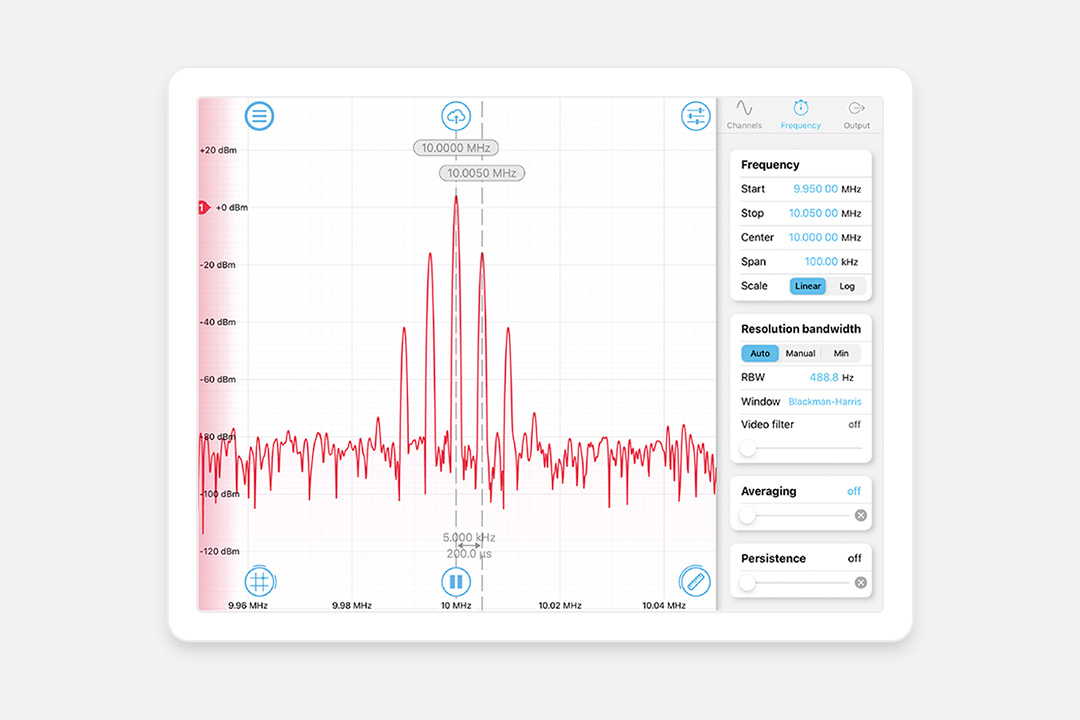Open the Channels panel
1080x720 pixels.
pos(744,113)
